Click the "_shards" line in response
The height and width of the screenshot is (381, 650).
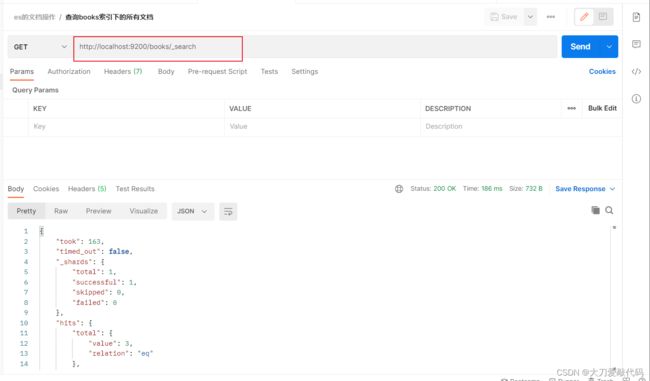point(80,262)
